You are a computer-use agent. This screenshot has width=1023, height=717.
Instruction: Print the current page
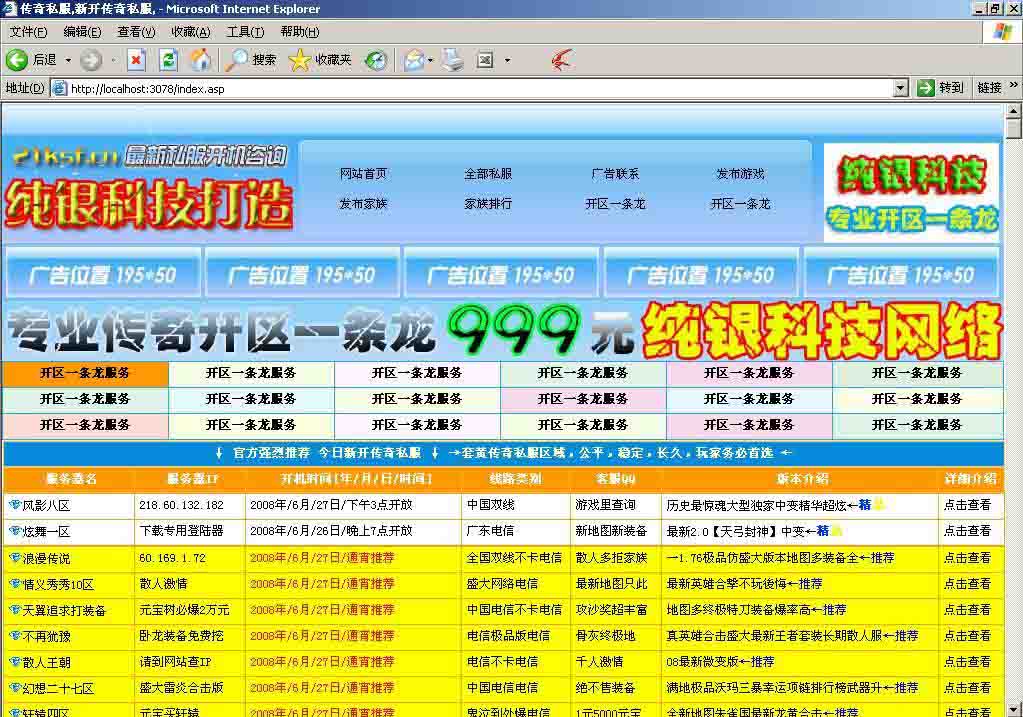tap(452, 60)
